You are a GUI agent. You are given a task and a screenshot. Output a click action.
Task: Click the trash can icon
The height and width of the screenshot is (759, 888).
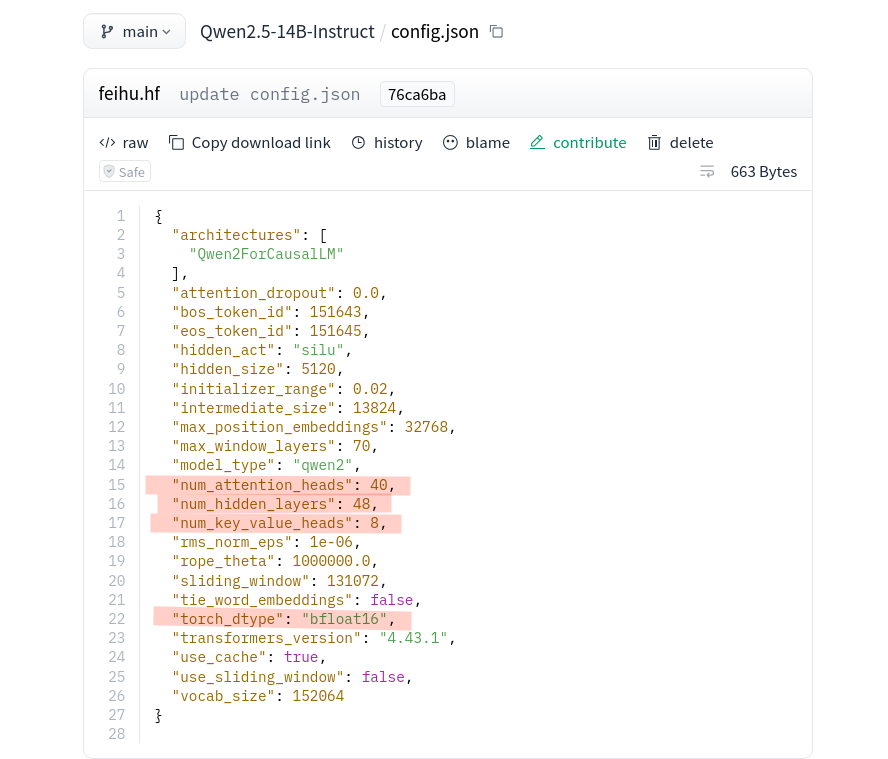tap(654, 143)
